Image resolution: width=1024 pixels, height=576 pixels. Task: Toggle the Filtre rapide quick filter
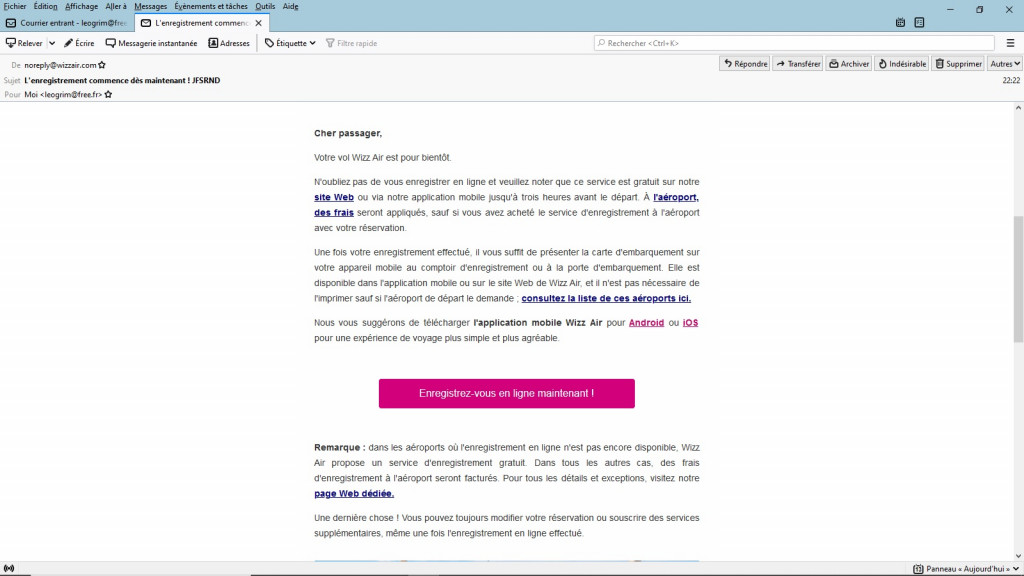351,43
